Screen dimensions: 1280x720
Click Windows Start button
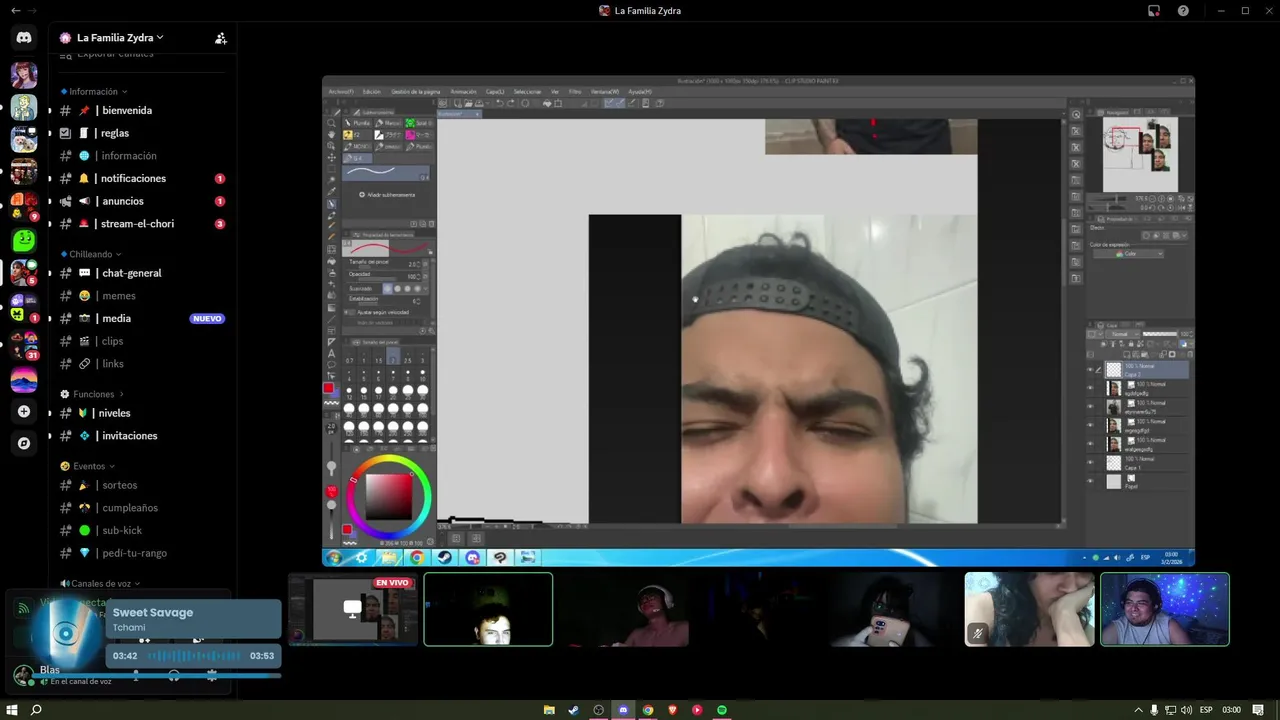(x=13, y=710)
